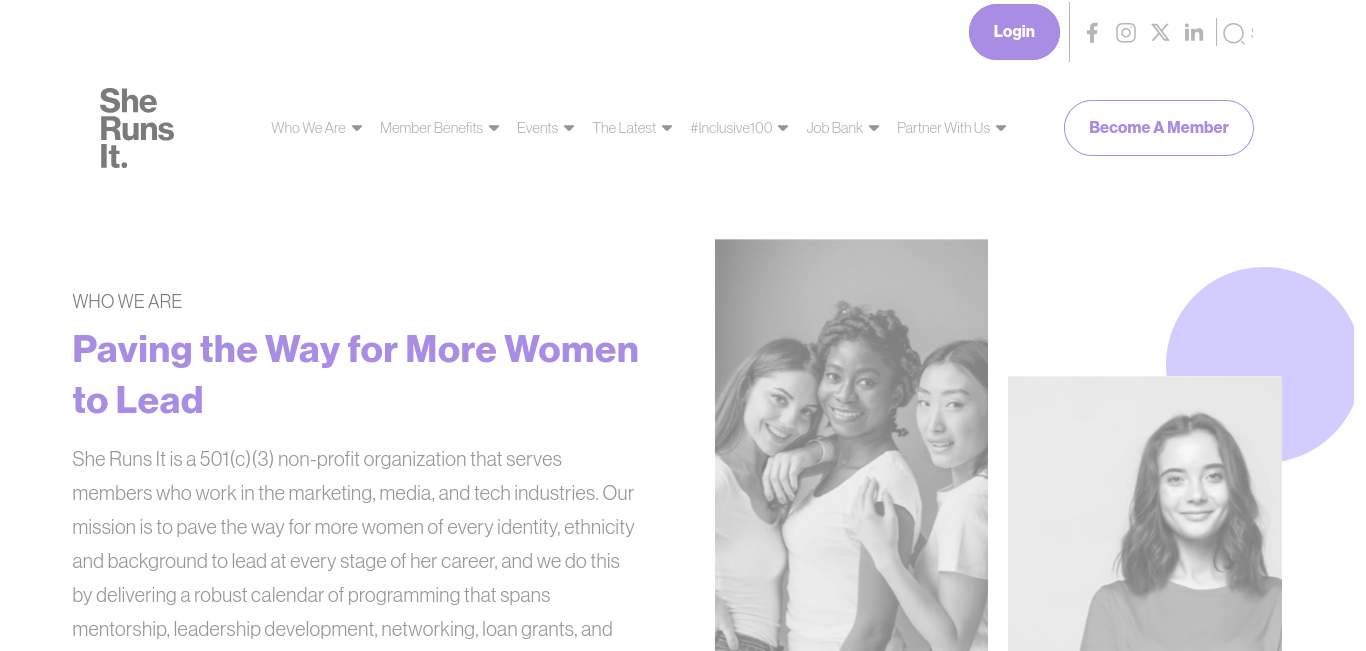Open the X social icon
Image resolution: width=1366 pixels, height=651 pixels.
pos(1160,33)
